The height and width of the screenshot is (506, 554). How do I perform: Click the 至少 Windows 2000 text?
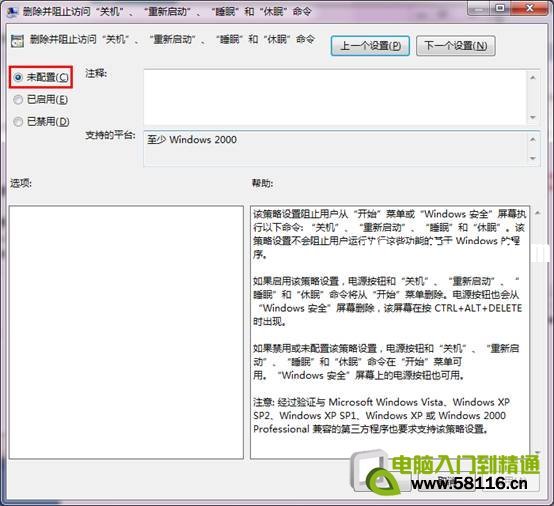192,140
